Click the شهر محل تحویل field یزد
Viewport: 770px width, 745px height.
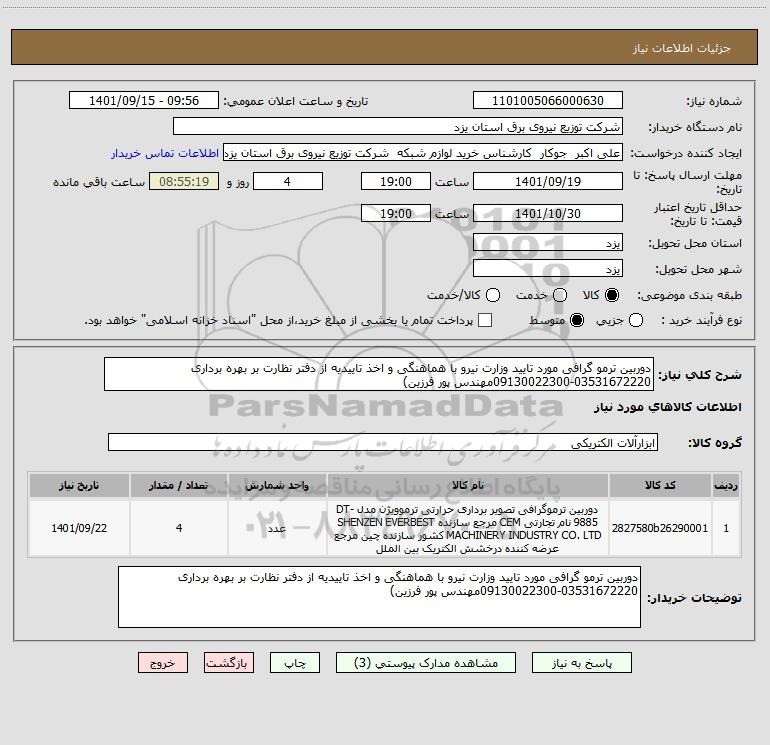point(548,269)
